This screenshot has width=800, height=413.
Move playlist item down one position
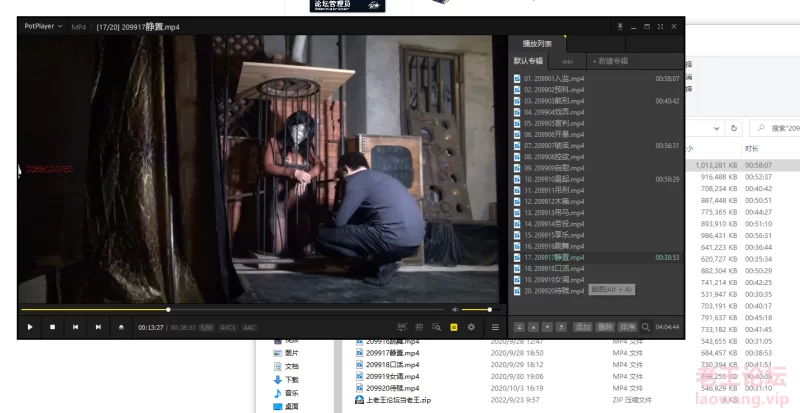[x=547, y=327]
